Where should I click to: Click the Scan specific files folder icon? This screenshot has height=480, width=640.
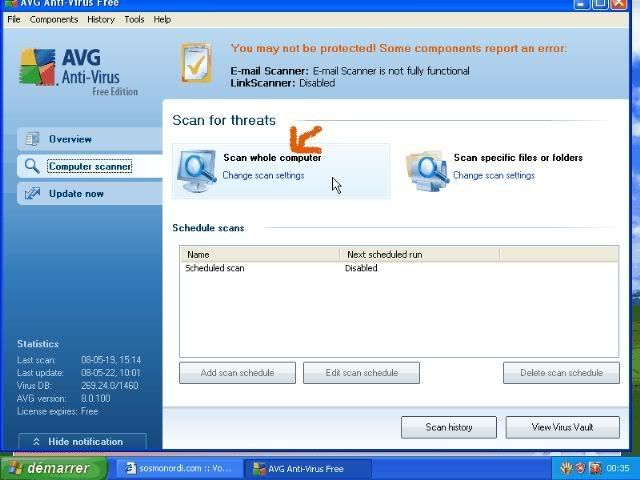(x=427, y=171)
